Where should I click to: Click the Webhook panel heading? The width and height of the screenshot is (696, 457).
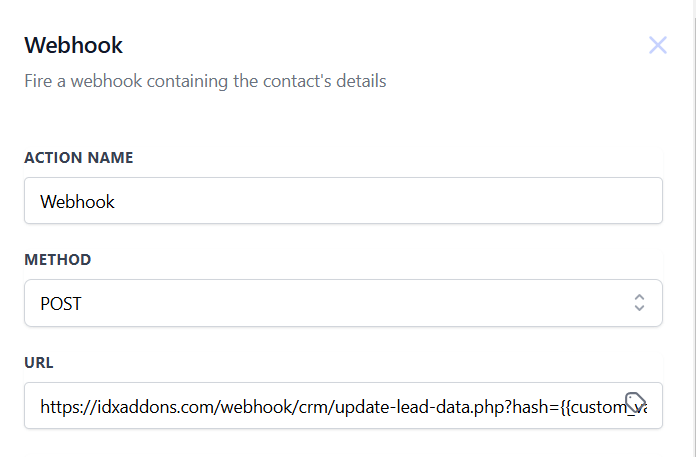point(74,45)
